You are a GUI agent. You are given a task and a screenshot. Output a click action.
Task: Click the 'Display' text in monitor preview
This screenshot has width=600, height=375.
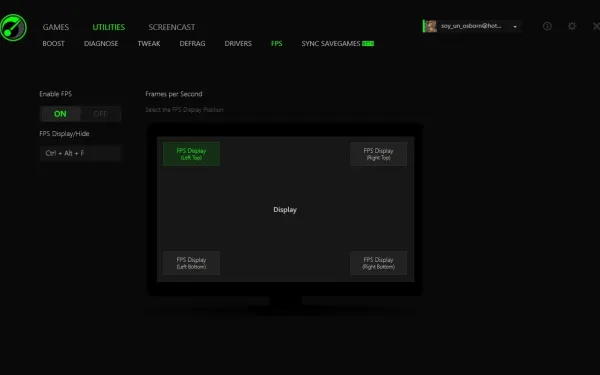pos(285,210)
